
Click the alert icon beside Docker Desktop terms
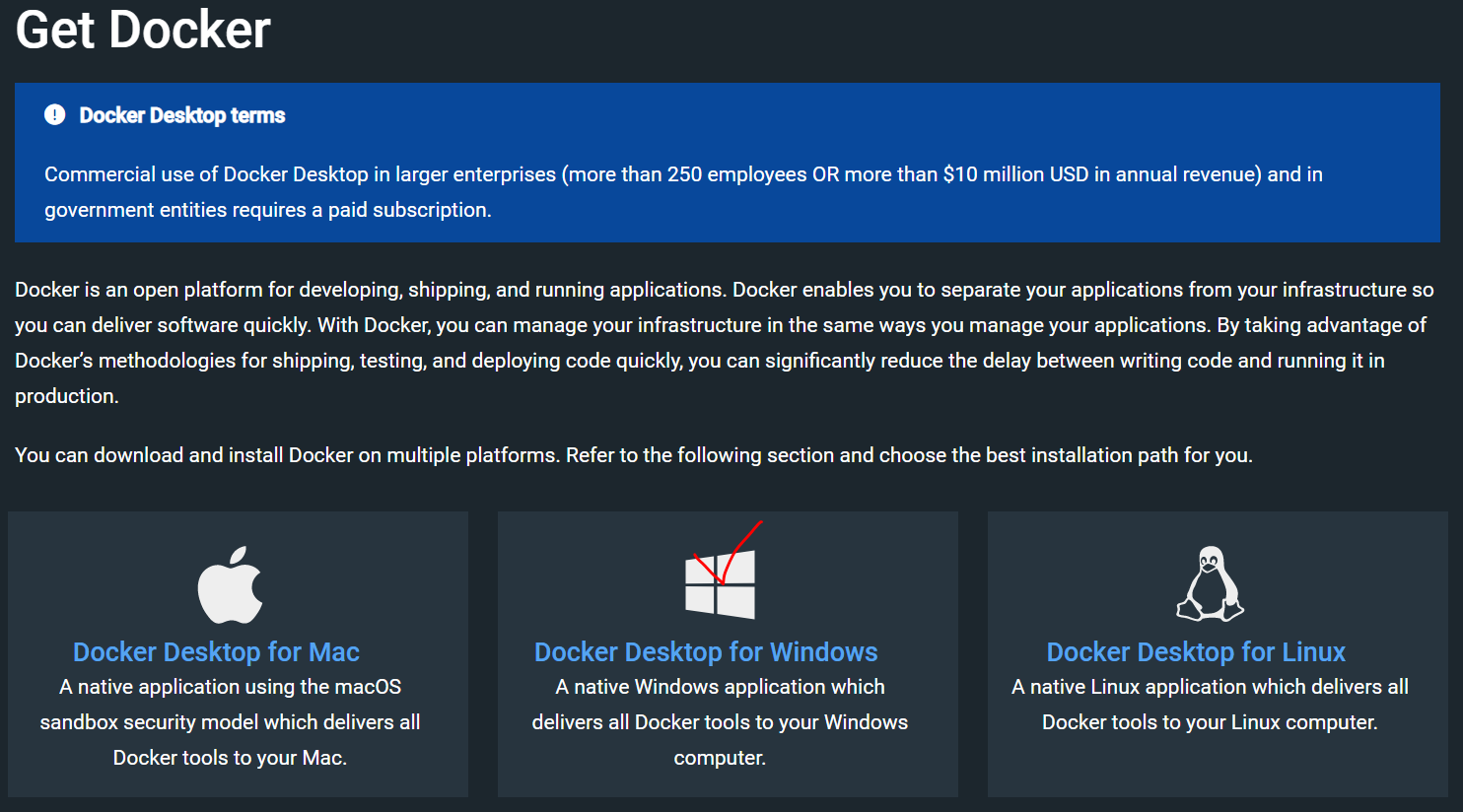tap(55, 115)
